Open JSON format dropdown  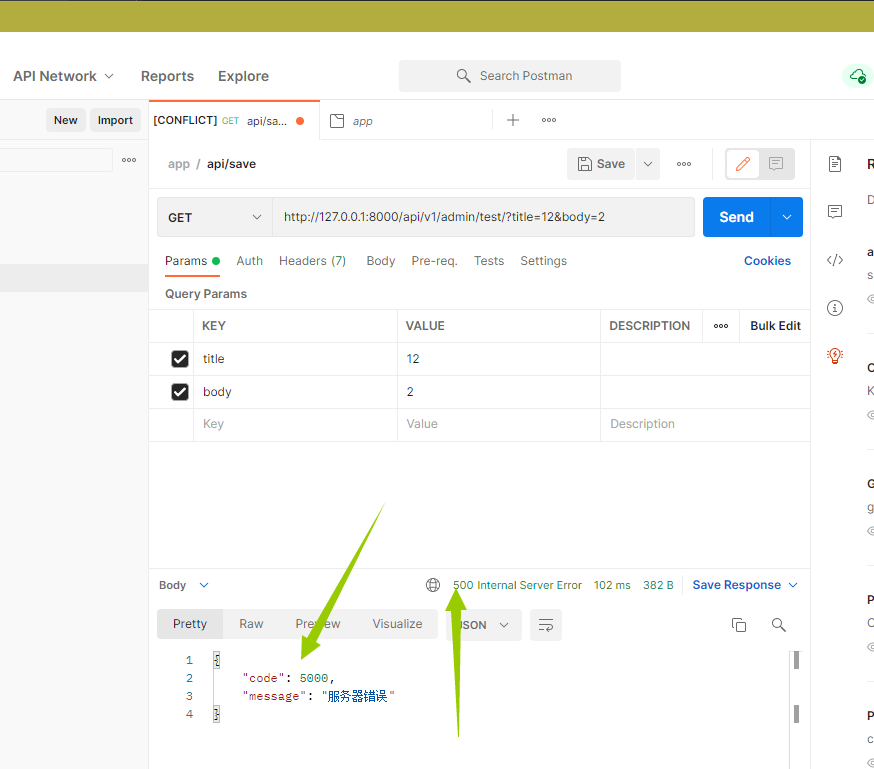click(x=484, y=625)
